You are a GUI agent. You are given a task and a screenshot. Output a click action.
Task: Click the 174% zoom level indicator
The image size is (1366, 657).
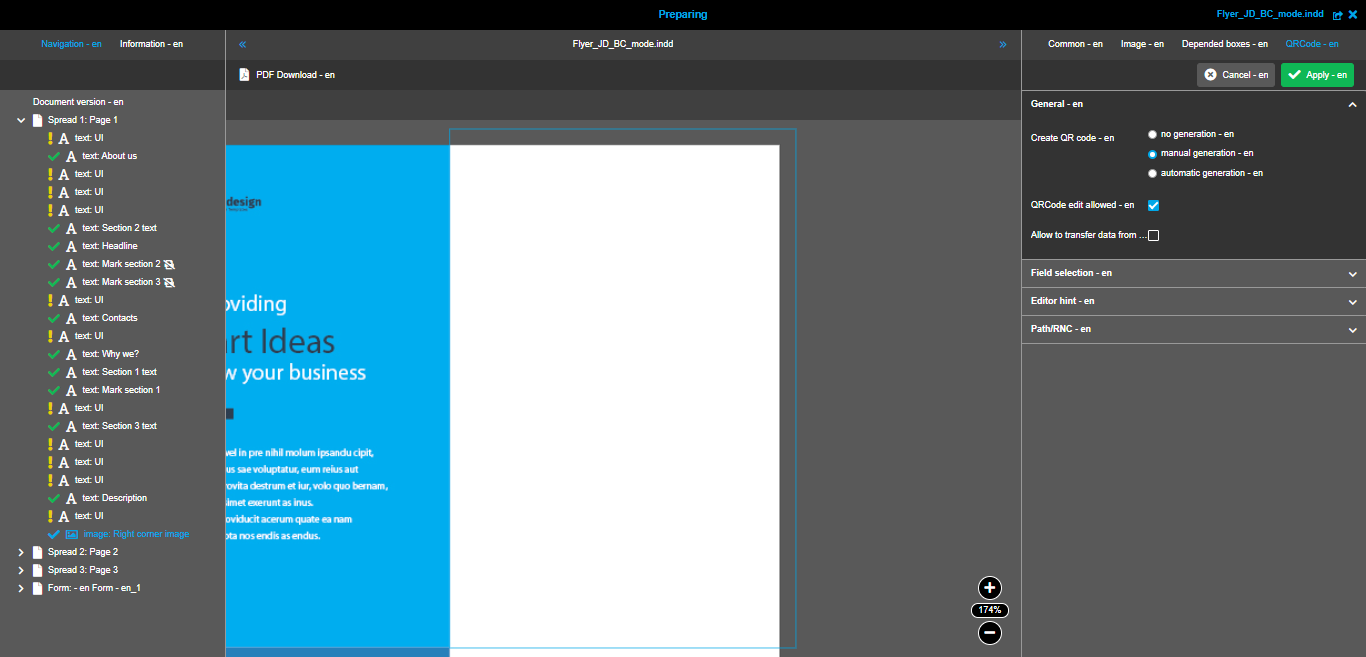coord(988,610)
